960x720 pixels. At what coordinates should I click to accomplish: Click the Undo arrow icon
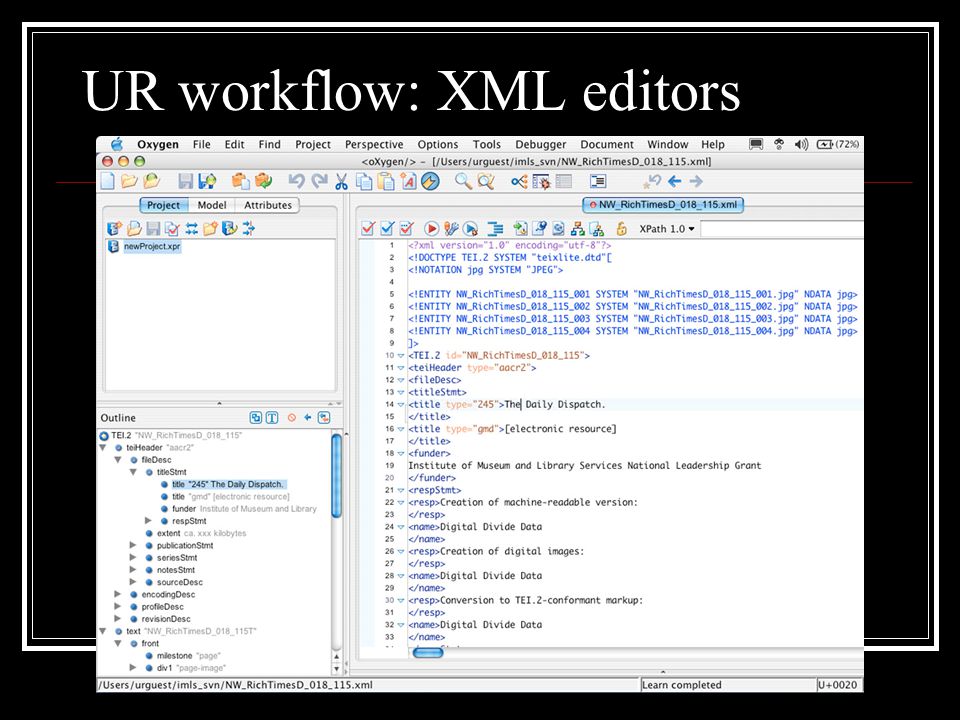point(296,181)
